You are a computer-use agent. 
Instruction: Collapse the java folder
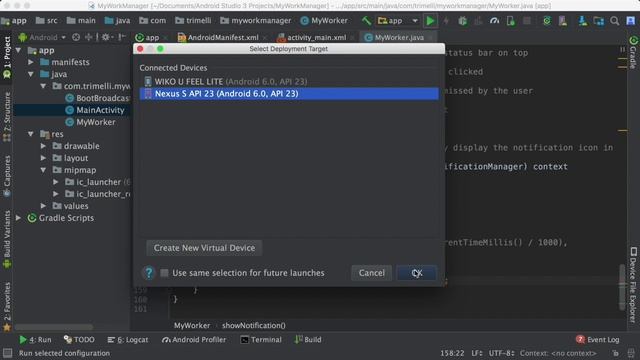click(31, 74)
